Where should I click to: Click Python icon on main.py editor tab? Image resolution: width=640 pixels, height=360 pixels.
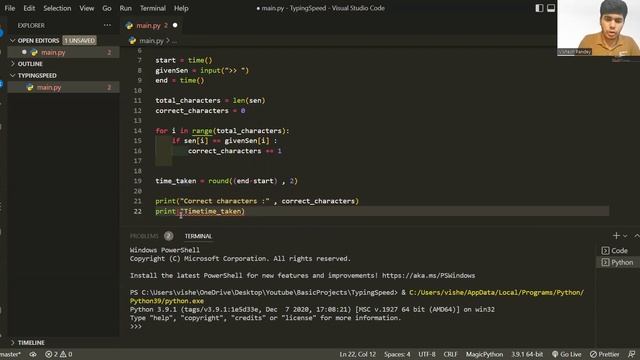[x=130, y=25]
